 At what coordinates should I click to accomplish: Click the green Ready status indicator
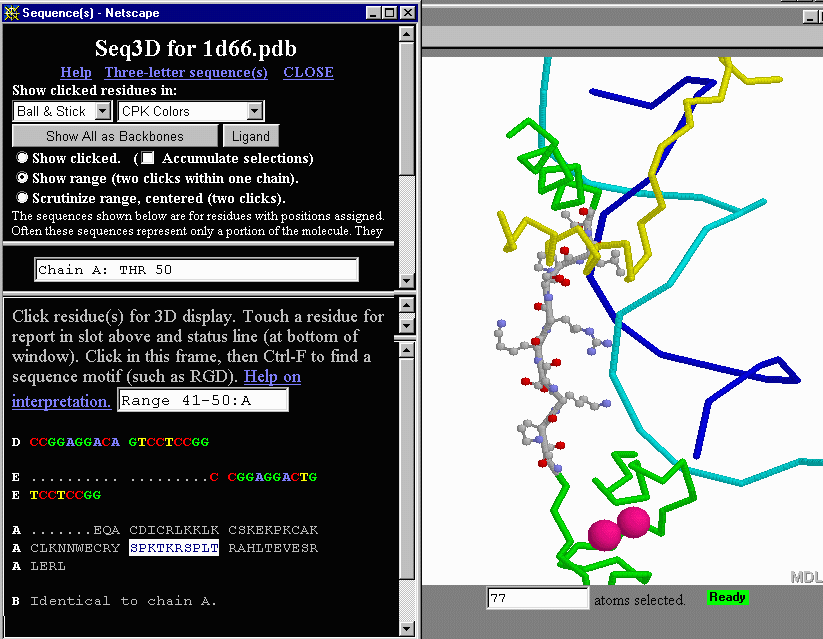(x=727, y=597)
